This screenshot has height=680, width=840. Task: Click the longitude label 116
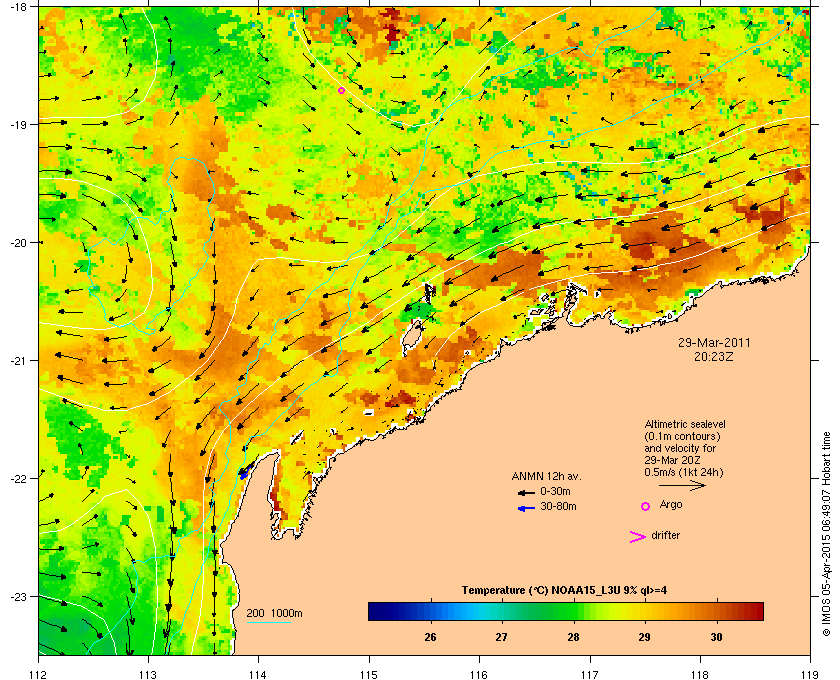[x=479, y=675]
